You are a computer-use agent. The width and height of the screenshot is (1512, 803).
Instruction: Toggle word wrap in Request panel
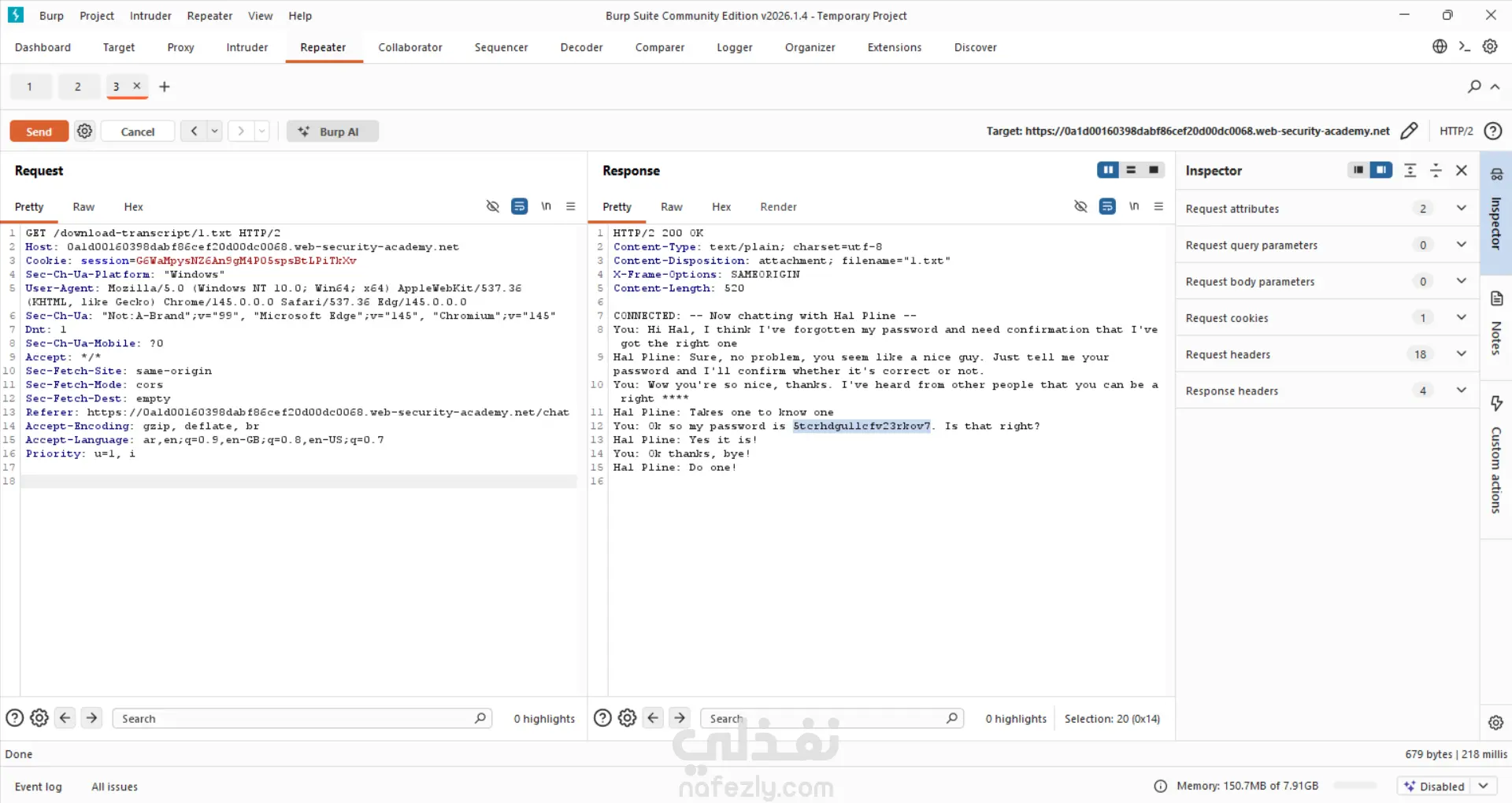[x=520, y=206]
